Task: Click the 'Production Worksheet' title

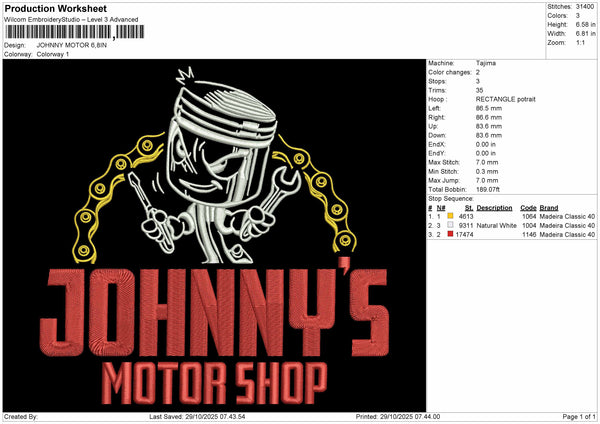Action: (56, 8)
